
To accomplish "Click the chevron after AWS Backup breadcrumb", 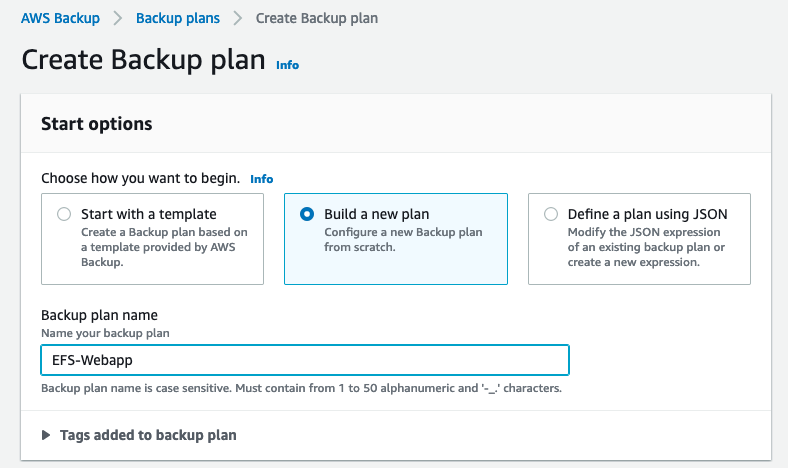I will [118, 18].
